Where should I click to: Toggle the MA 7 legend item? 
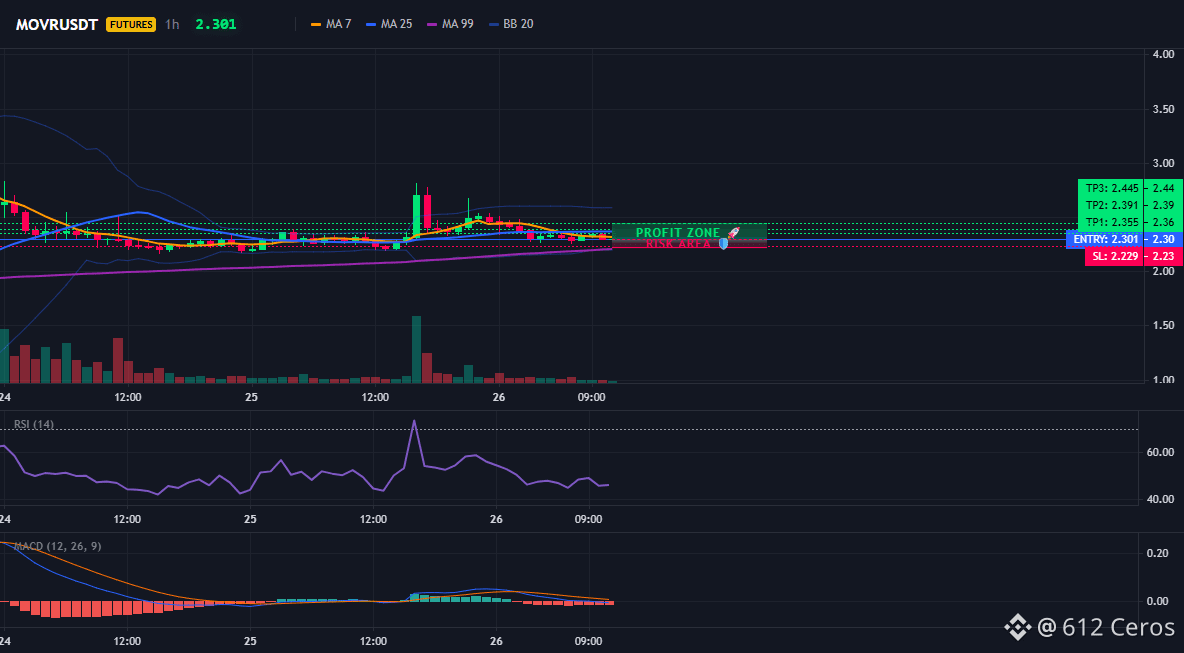coord(331,24)
